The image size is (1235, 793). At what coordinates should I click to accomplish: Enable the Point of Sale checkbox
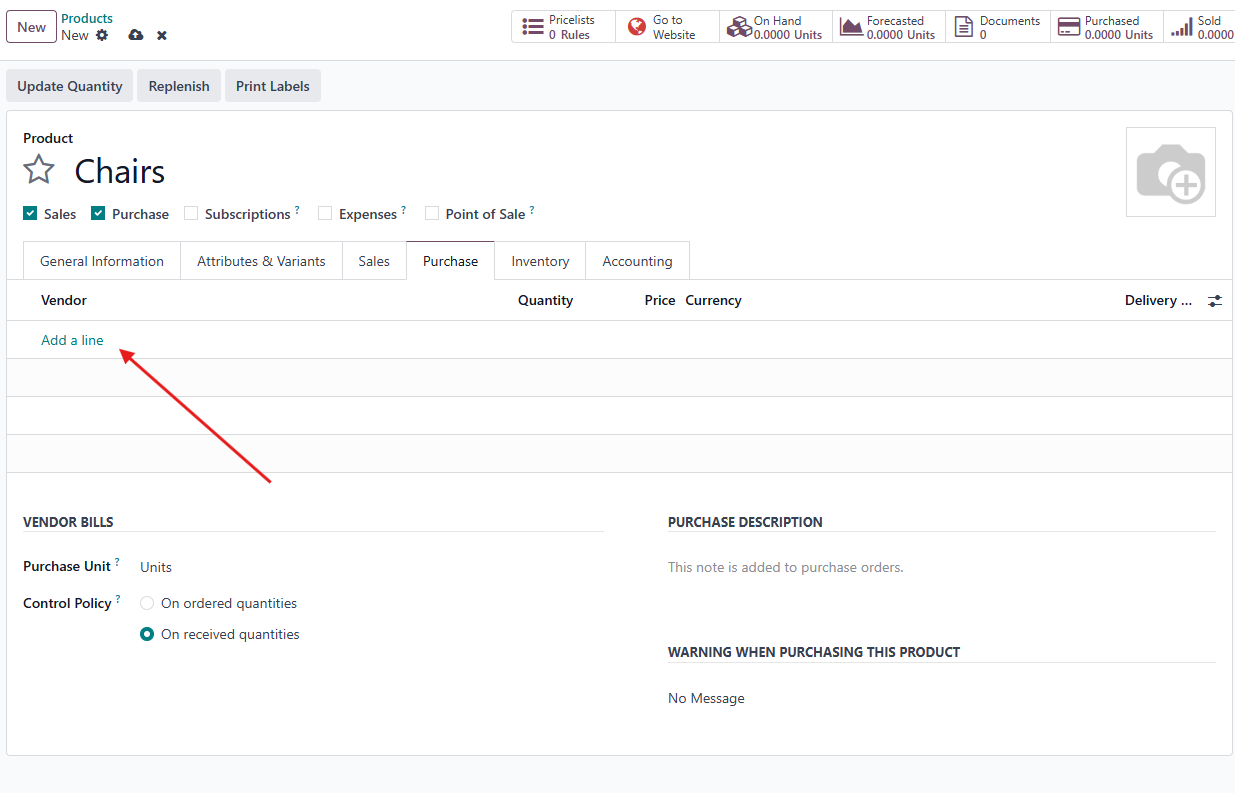point(432,213)
